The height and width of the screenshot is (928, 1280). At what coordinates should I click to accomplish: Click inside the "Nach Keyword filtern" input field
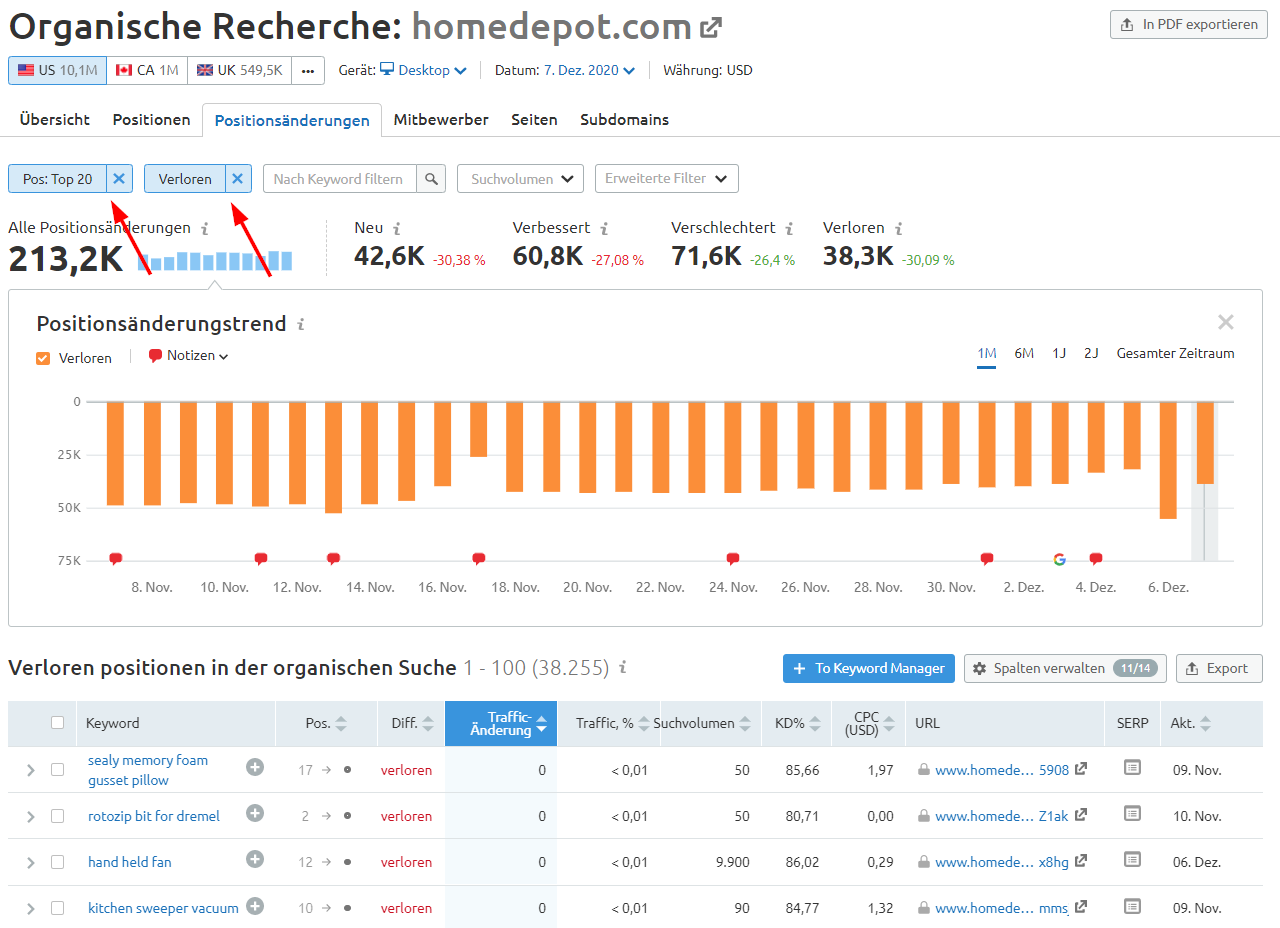(x=340, y=178)
